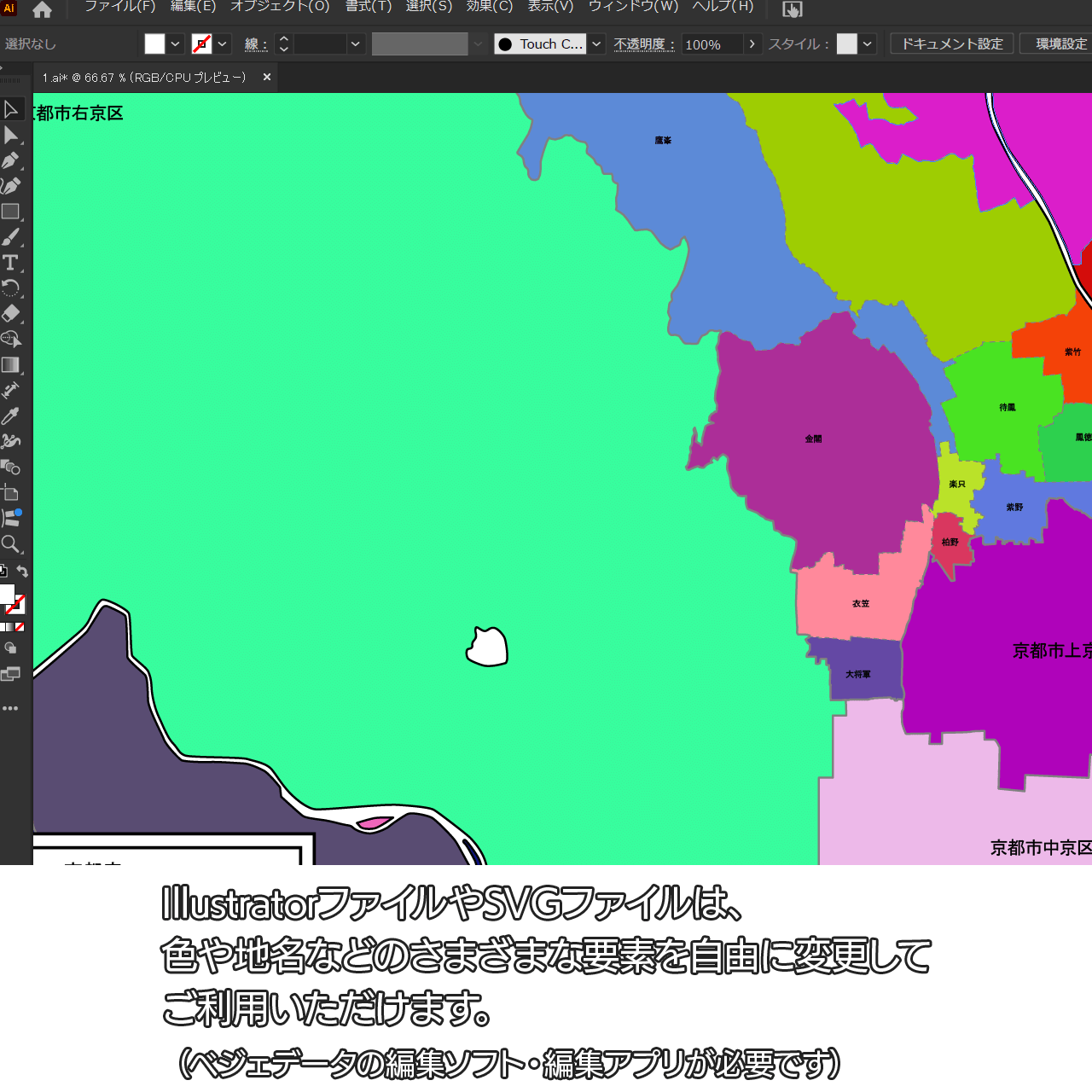
Task: Select the Selection tool arrow
Action: pos(11,109)
